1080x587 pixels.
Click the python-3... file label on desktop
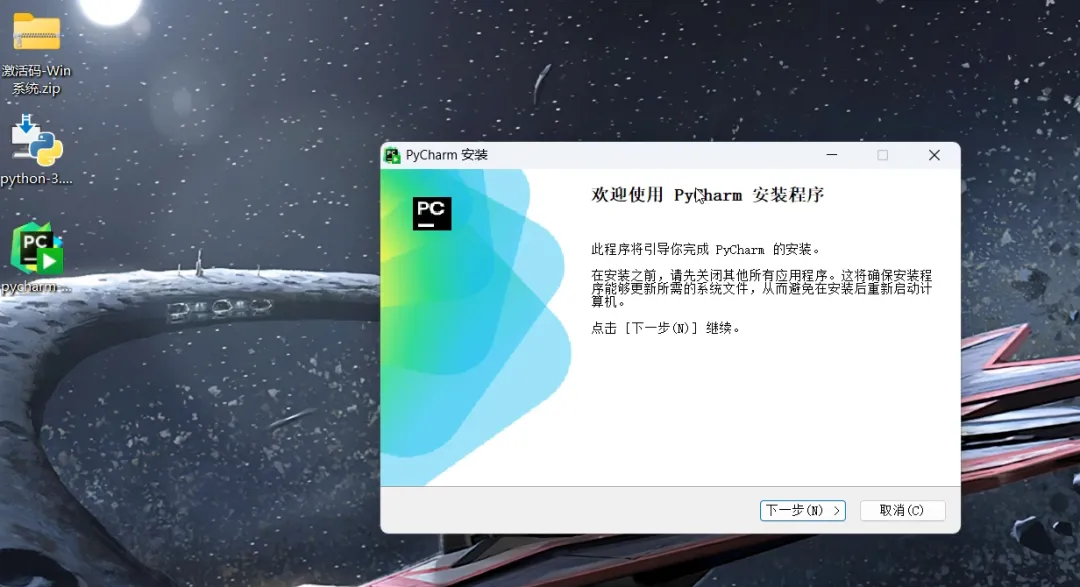pyautogui.click(x=37, y=178)
